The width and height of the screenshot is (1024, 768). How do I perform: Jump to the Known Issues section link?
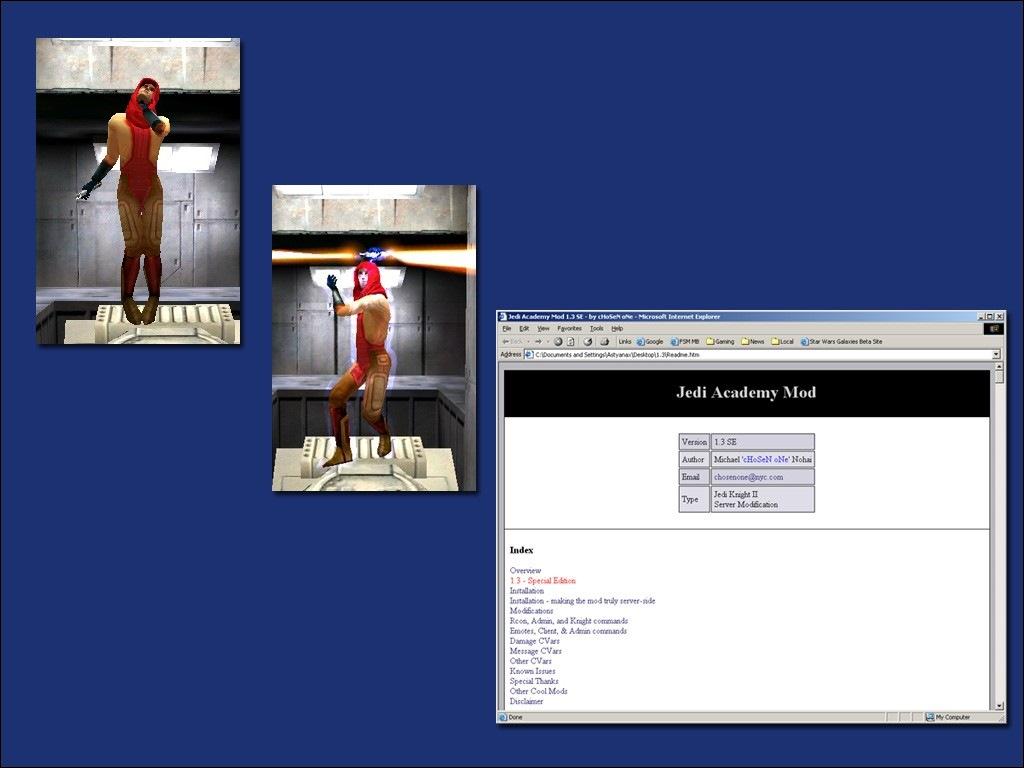pos(532,671)
